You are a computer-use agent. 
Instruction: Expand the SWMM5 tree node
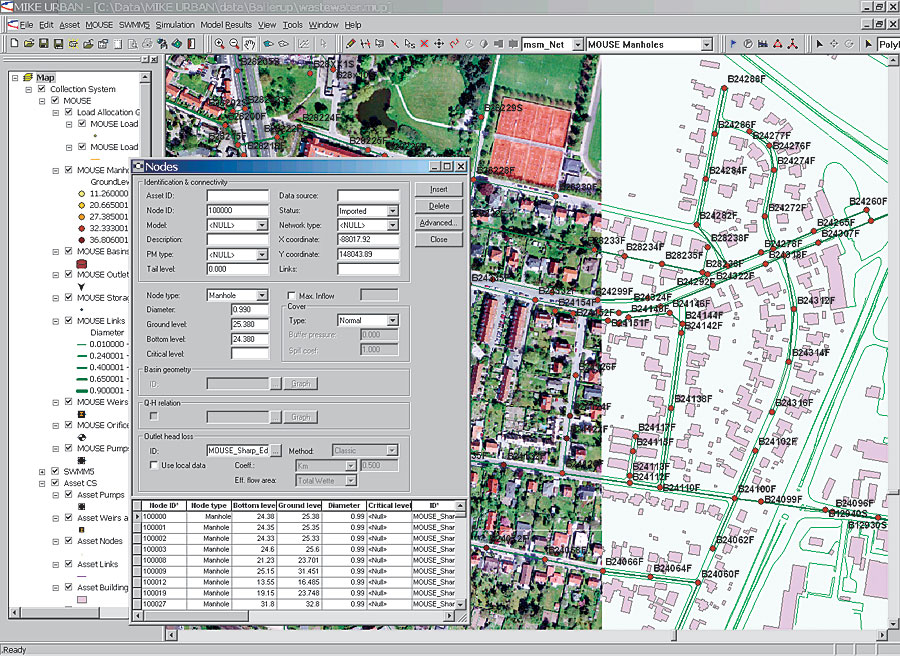[42, 472]
